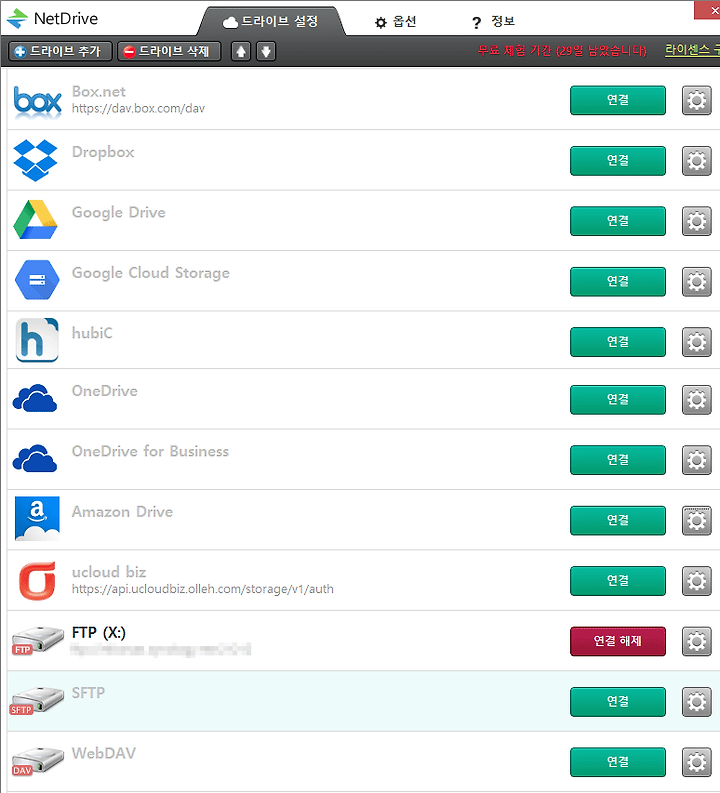
Task: Move selected drive down with arrow
Action: click(266, 51)
